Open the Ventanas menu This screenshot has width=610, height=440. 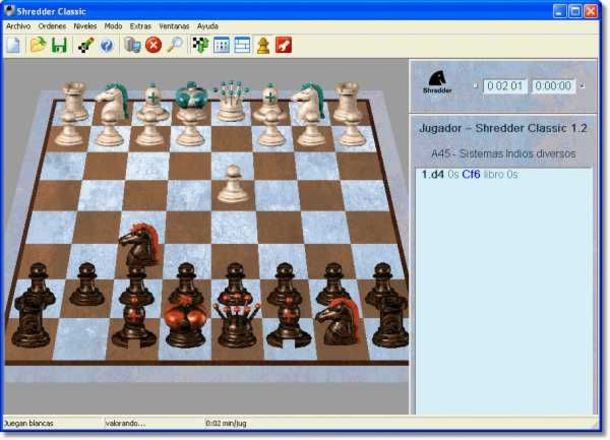(174, 26)
